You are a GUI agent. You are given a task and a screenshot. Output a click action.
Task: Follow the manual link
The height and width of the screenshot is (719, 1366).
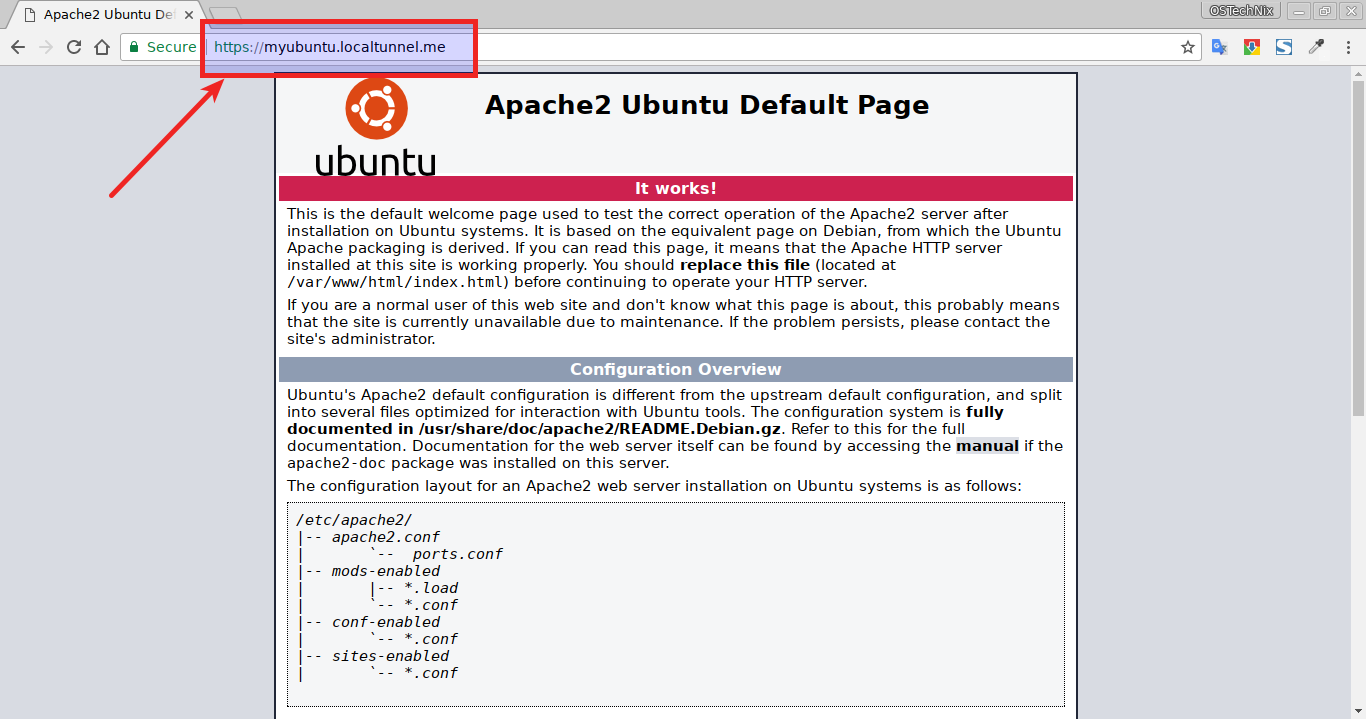pos(987,446)
